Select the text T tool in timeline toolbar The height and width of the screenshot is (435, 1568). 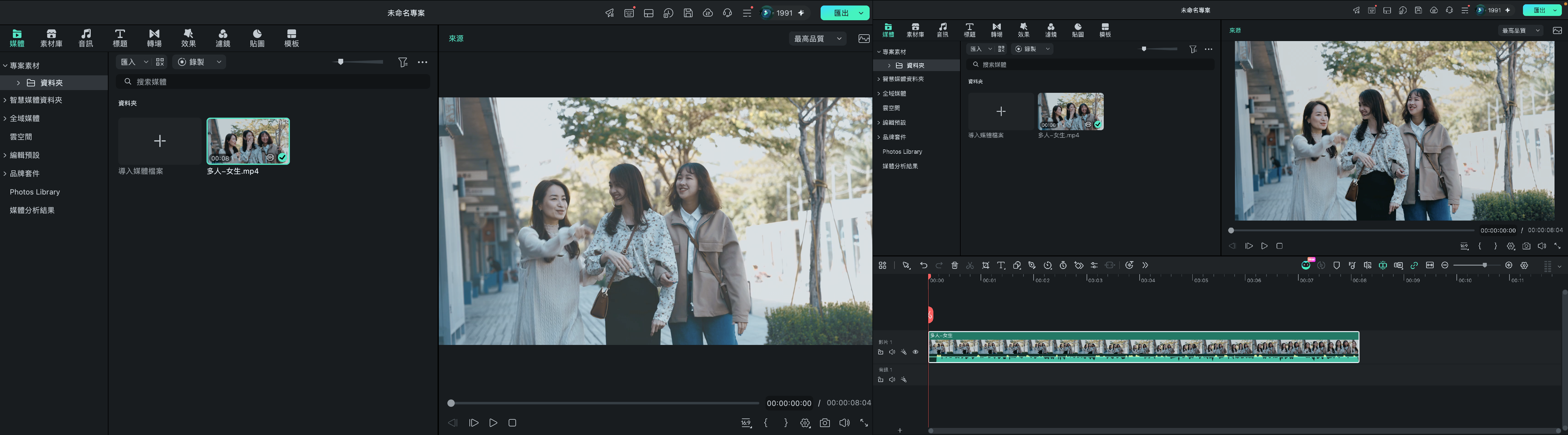pos(1001,265)
